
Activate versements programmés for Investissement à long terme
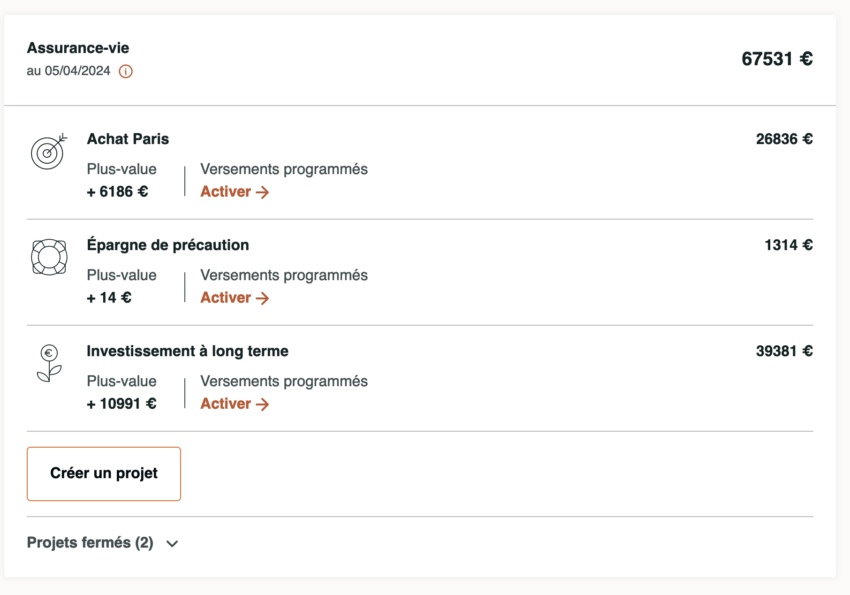(x=233, y=403)
